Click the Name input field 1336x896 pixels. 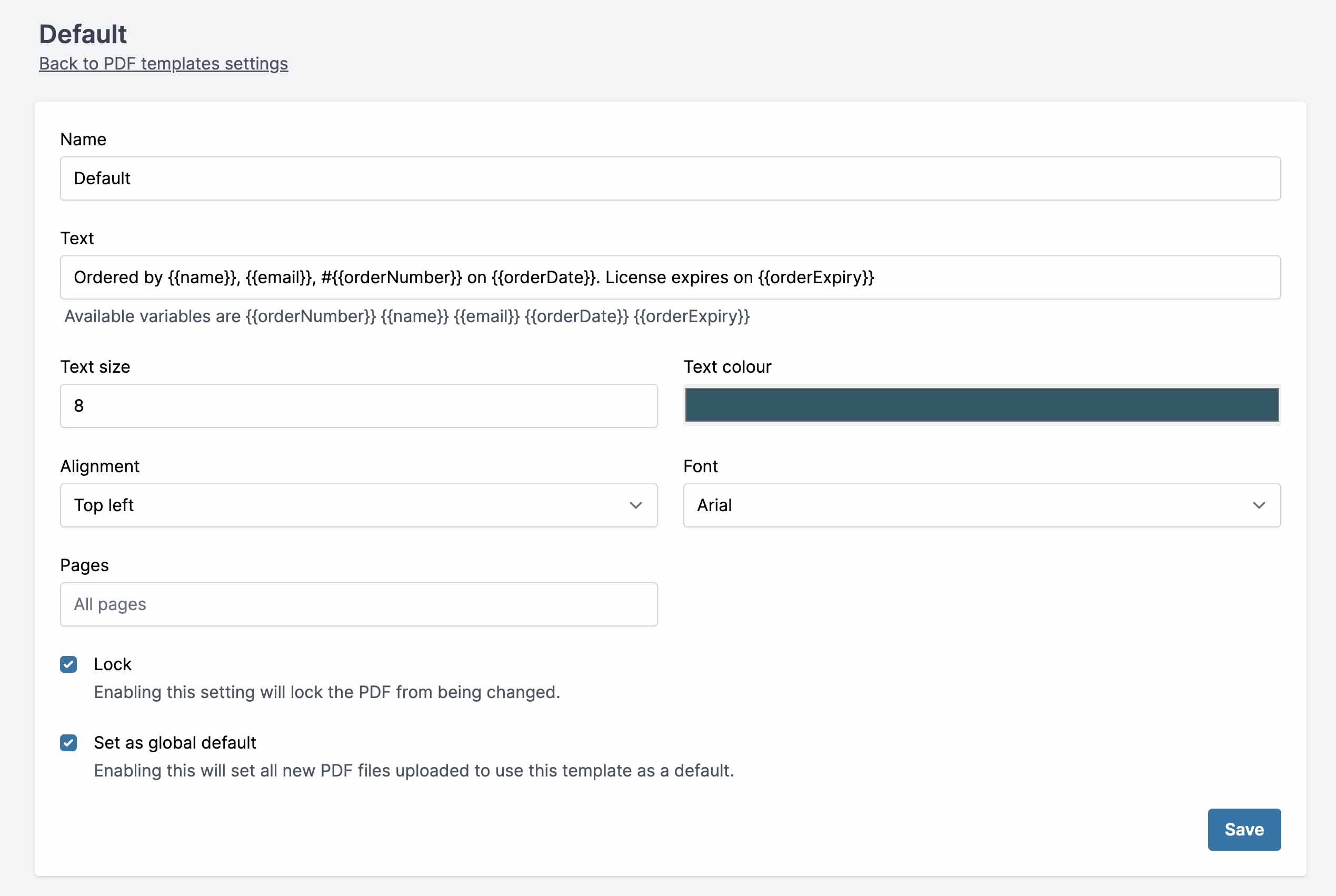tap(670, 178)
